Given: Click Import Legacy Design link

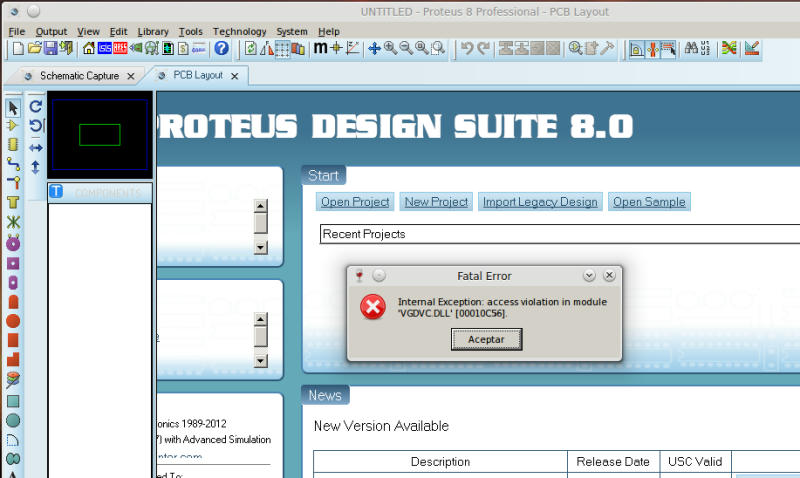Looking at the screenshot, I should click(x=540, y=202).
